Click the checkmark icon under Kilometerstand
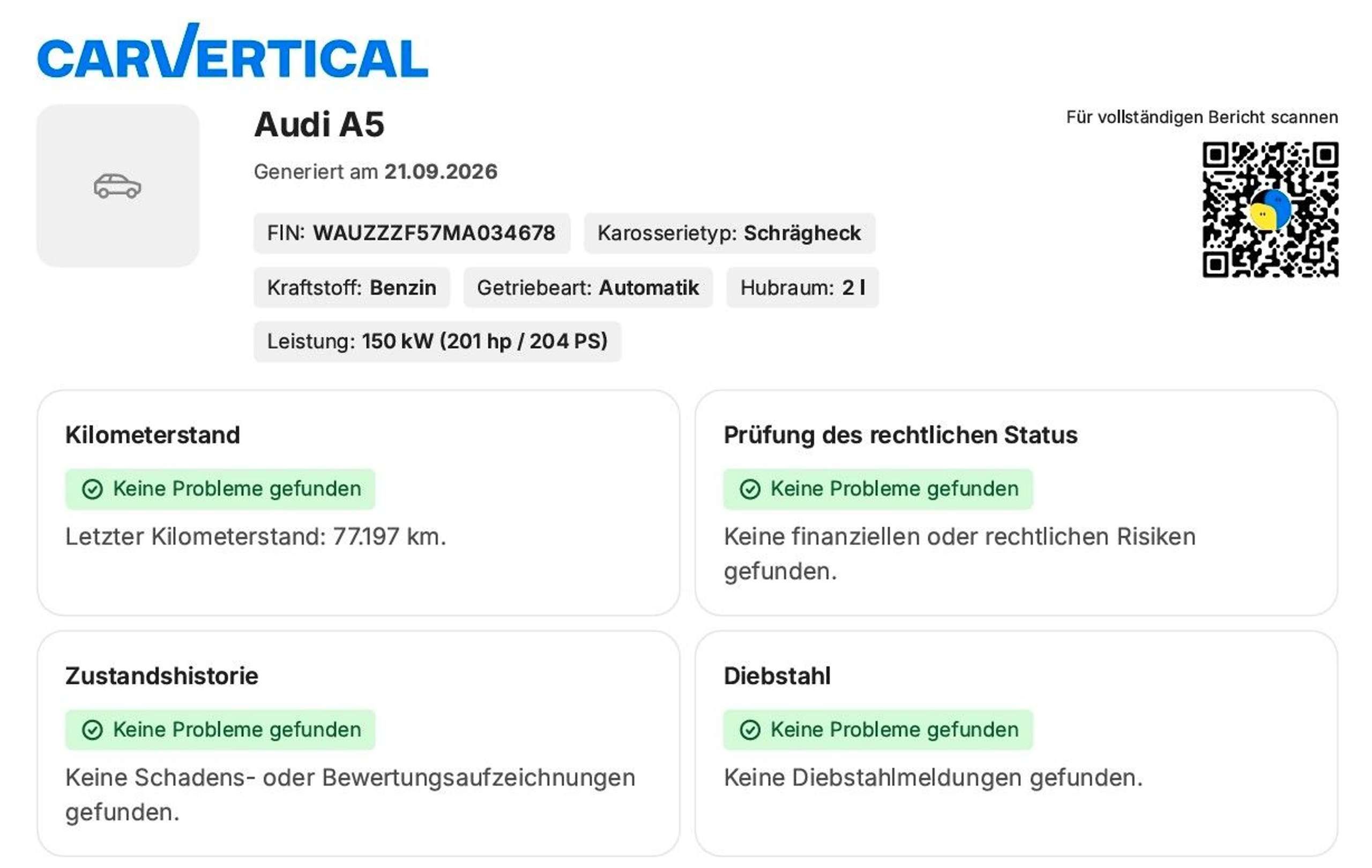The image size is (1372, 868). coord(92,489)
